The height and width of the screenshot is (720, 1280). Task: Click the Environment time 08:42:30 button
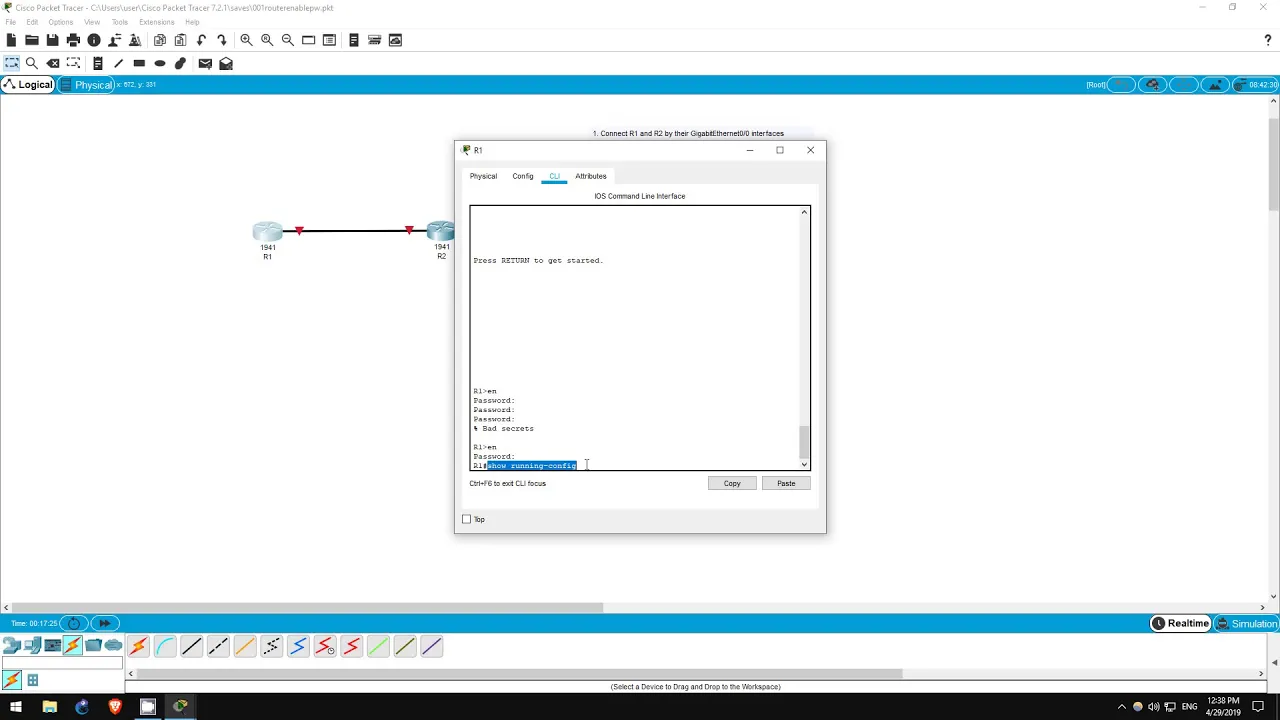tap(1256, 85)
